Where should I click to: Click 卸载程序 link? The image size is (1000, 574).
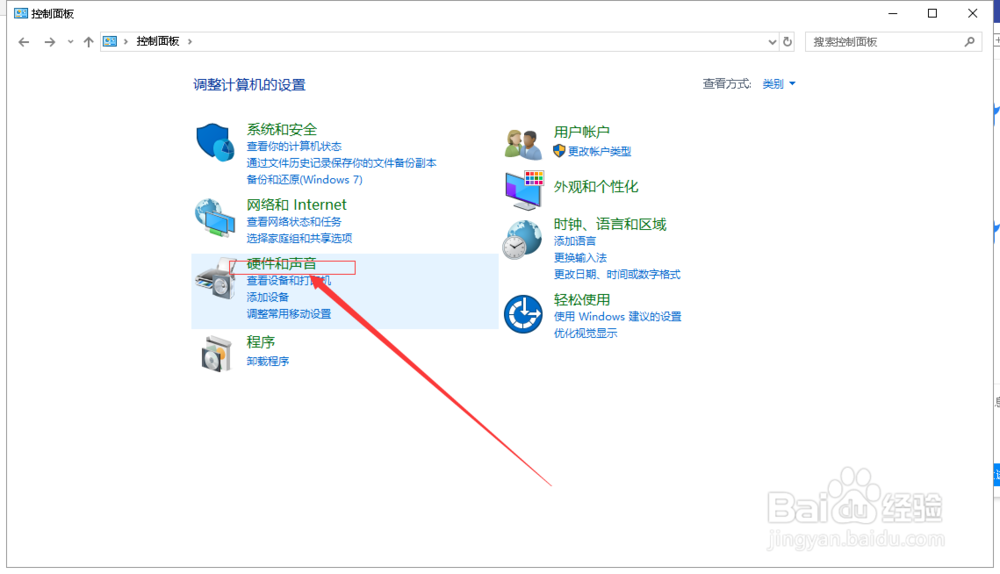pos(267,362)
